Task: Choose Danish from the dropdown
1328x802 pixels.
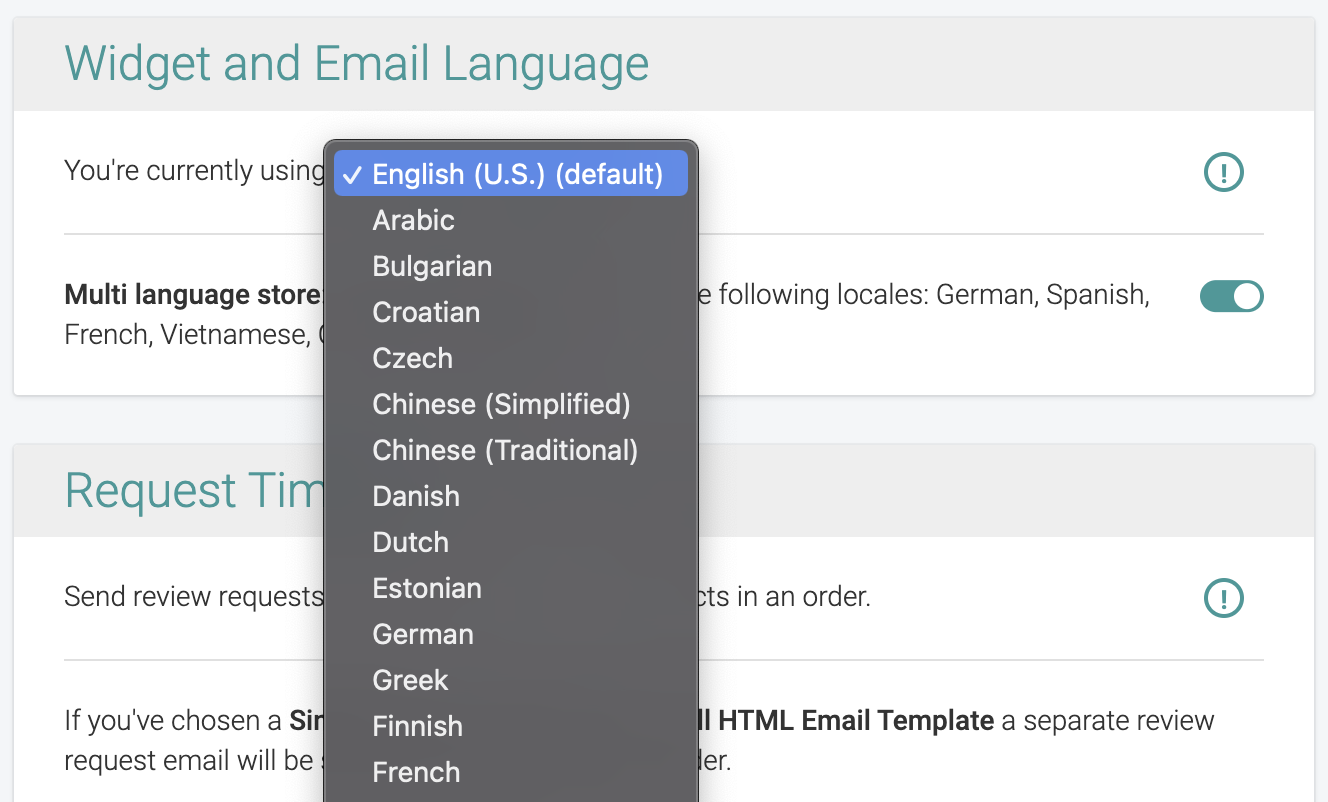Action: point(416,496)
